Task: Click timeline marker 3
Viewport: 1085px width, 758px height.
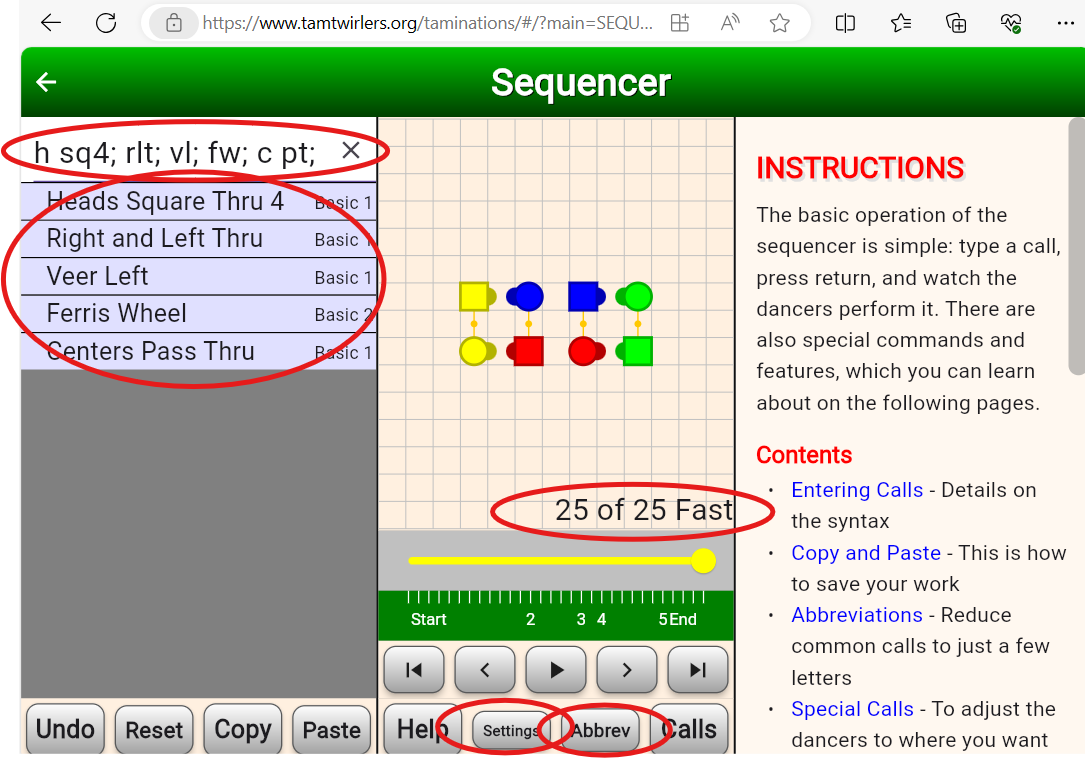Action: 581,619
